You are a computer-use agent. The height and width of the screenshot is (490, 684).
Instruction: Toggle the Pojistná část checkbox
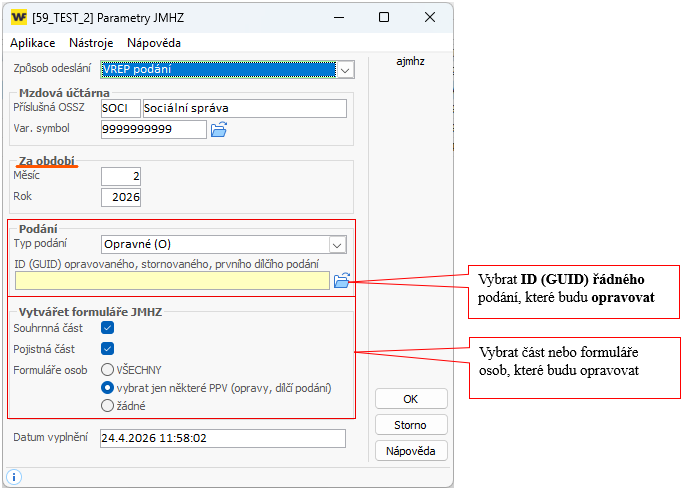[x=108, y=349]
